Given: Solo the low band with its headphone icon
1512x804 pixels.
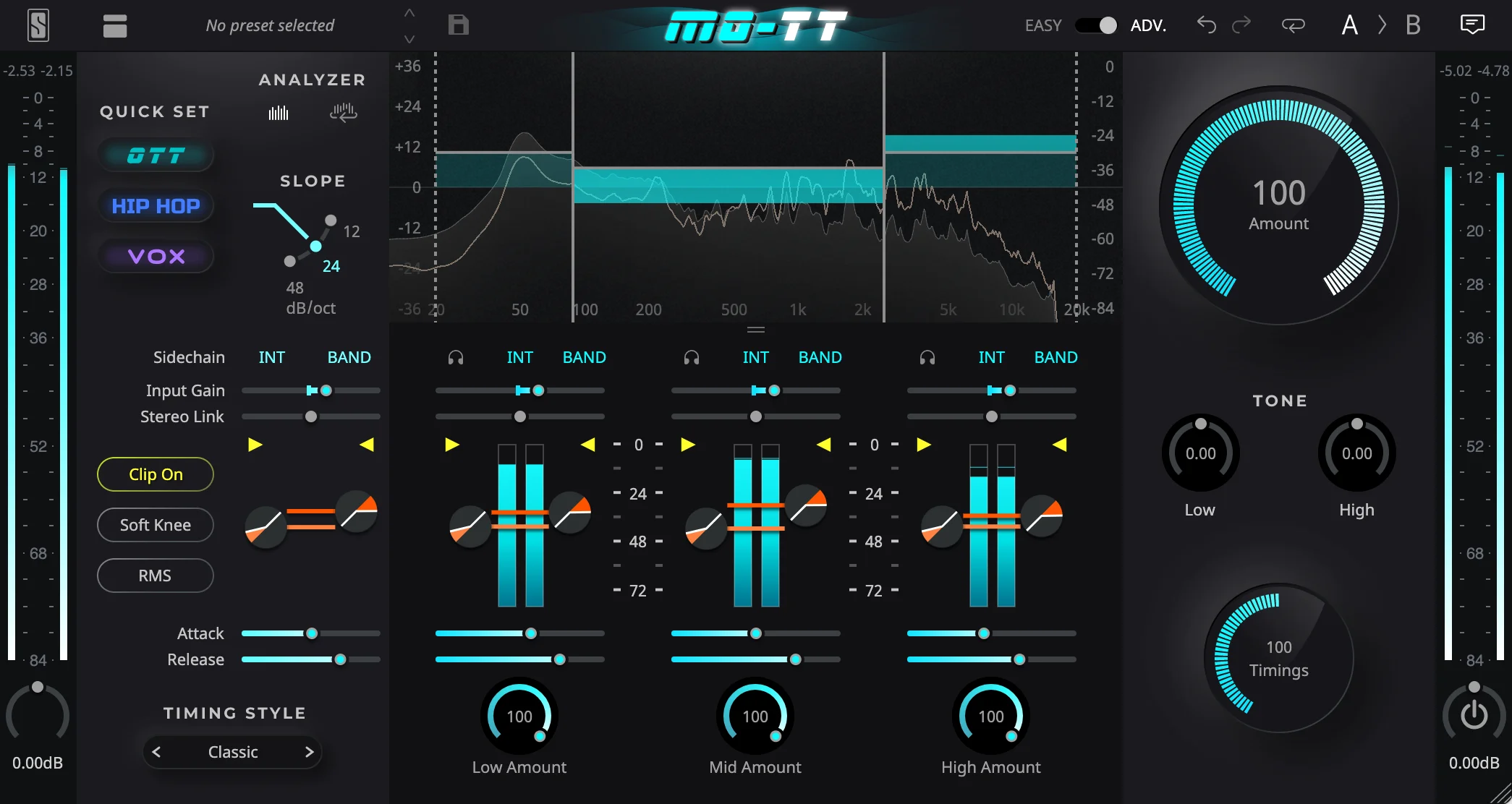Looking at the screenshot, I should (x=455, y=356).
